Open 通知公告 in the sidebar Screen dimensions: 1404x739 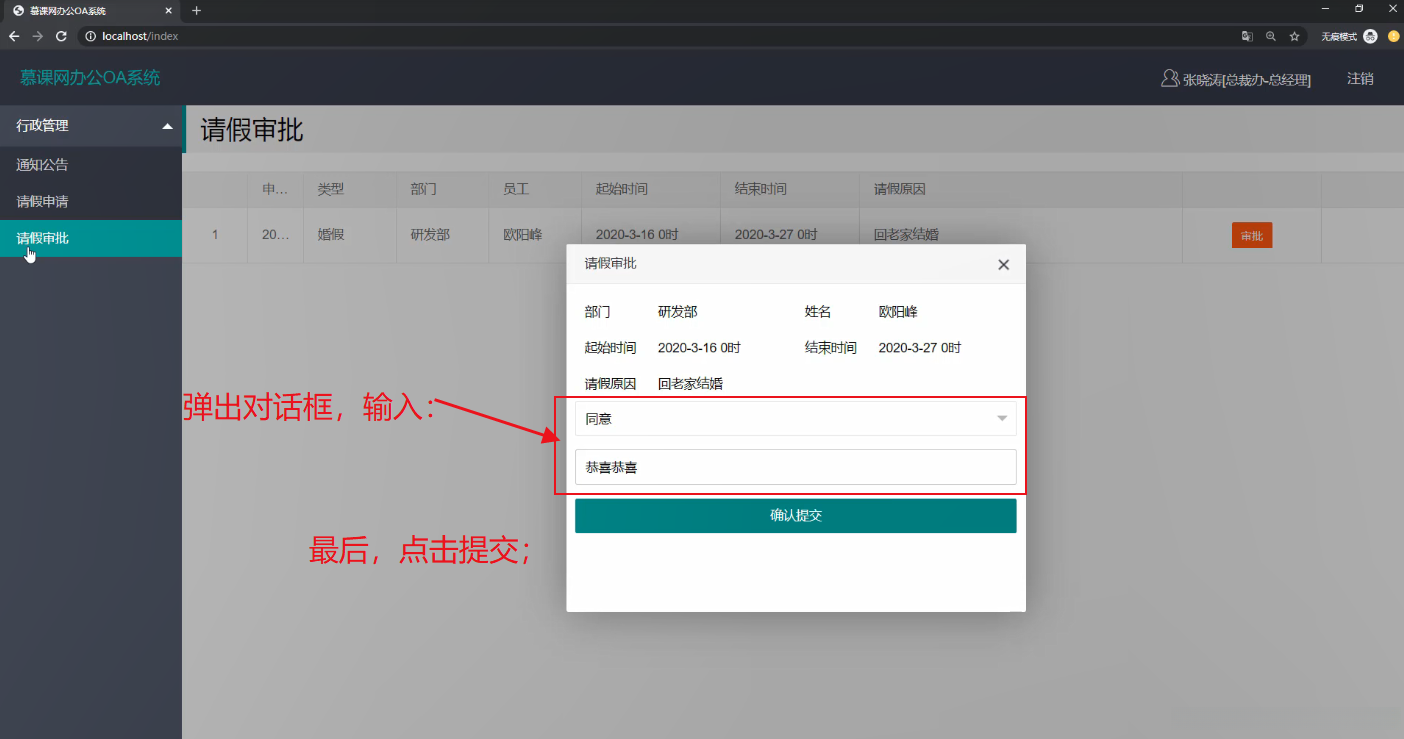coord(42,165)
